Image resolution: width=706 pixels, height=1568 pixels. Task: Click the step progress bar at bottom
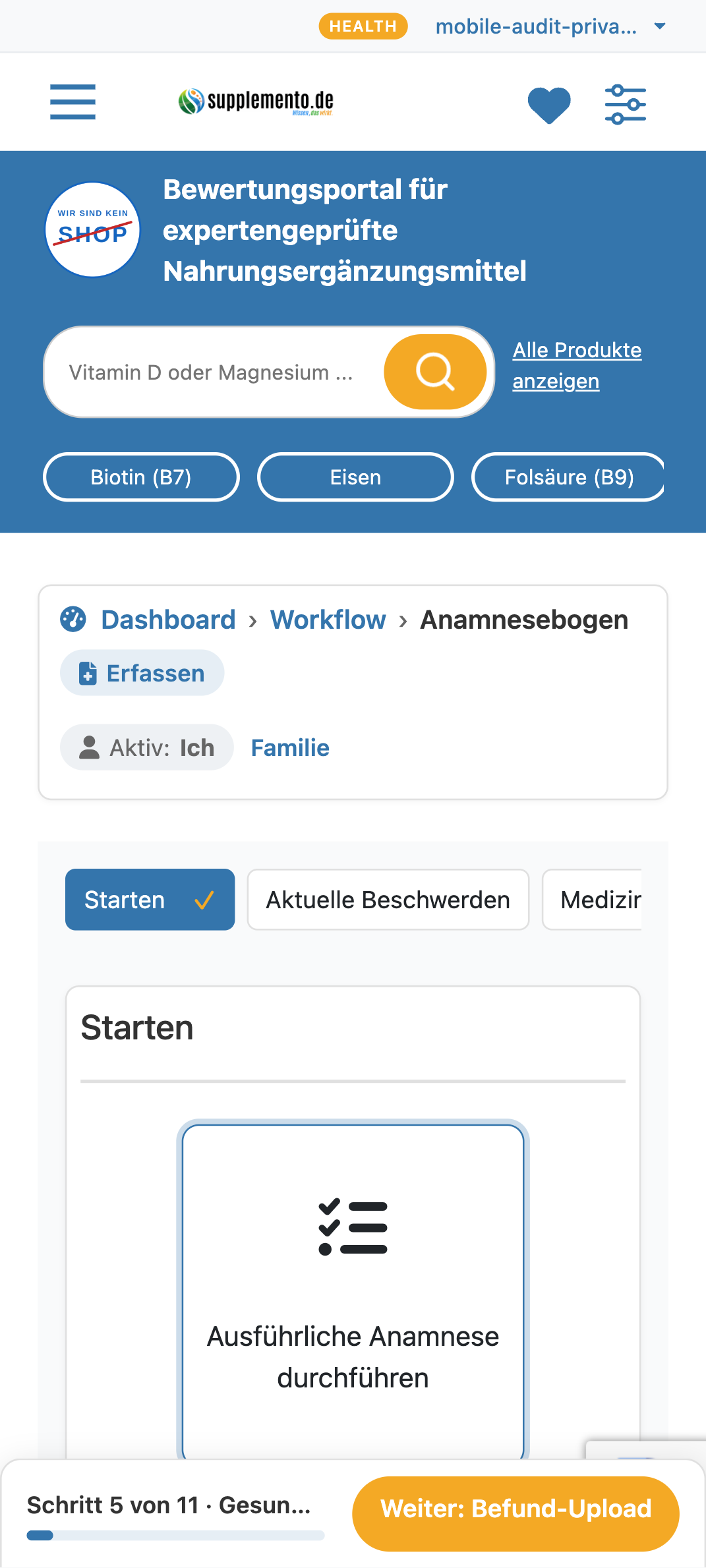[175, 1536]
